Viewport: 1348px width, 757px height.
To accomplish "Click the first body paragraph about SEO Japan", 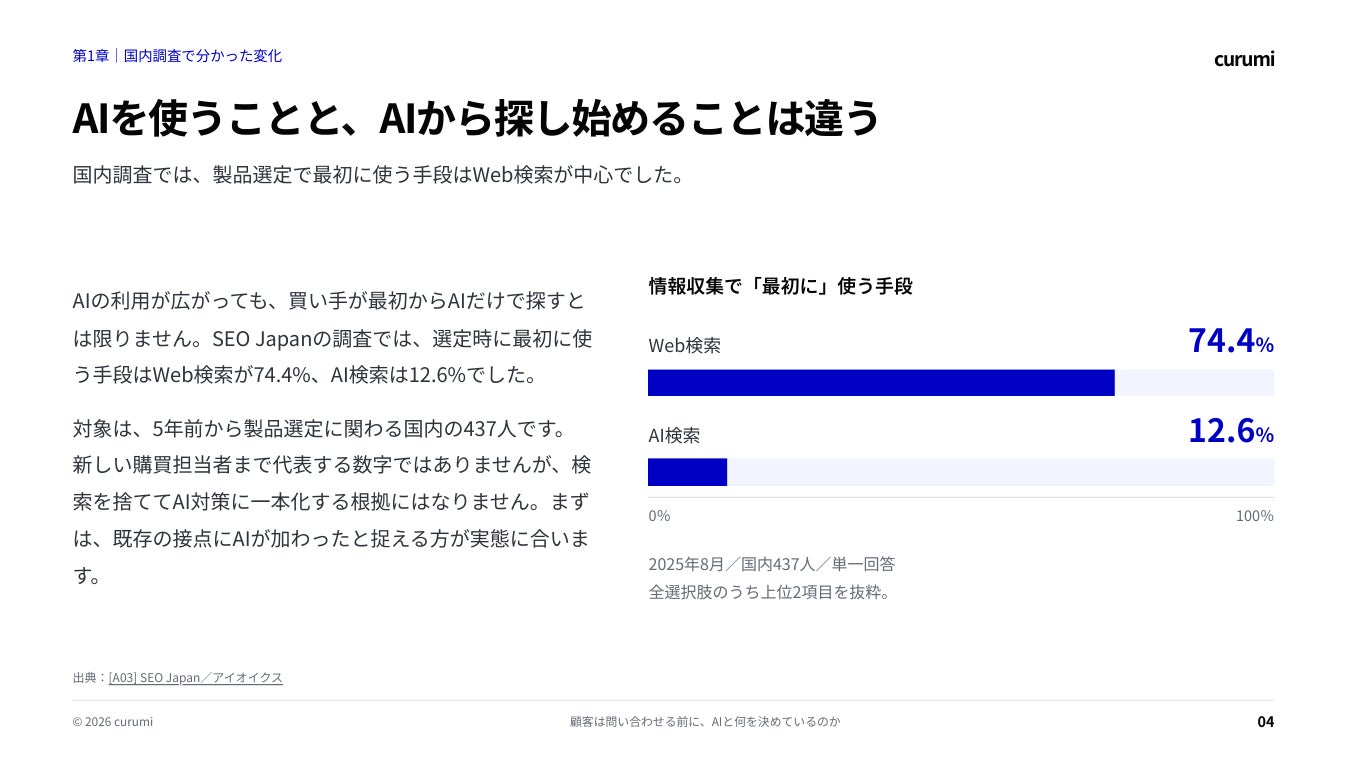I will 332,338.
